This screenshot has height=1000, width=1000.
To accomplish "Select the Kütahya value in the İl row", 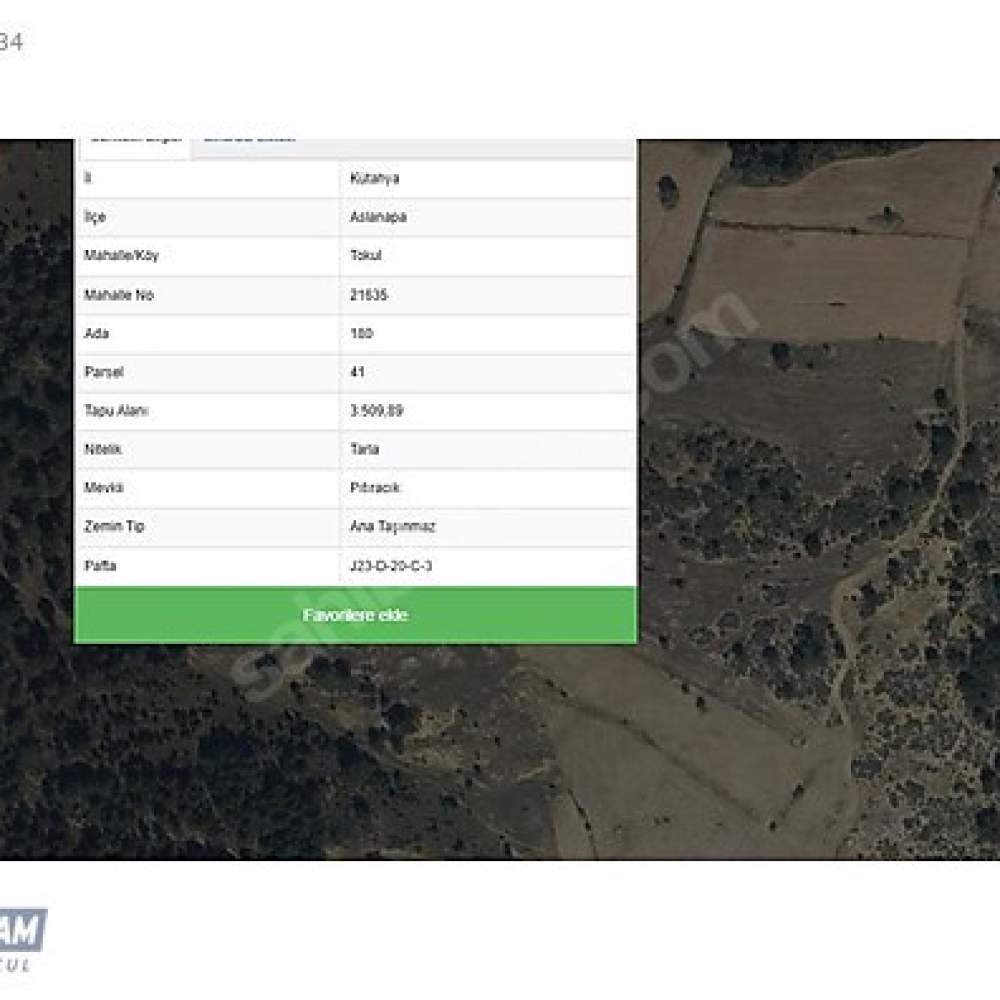I will 374,179.
